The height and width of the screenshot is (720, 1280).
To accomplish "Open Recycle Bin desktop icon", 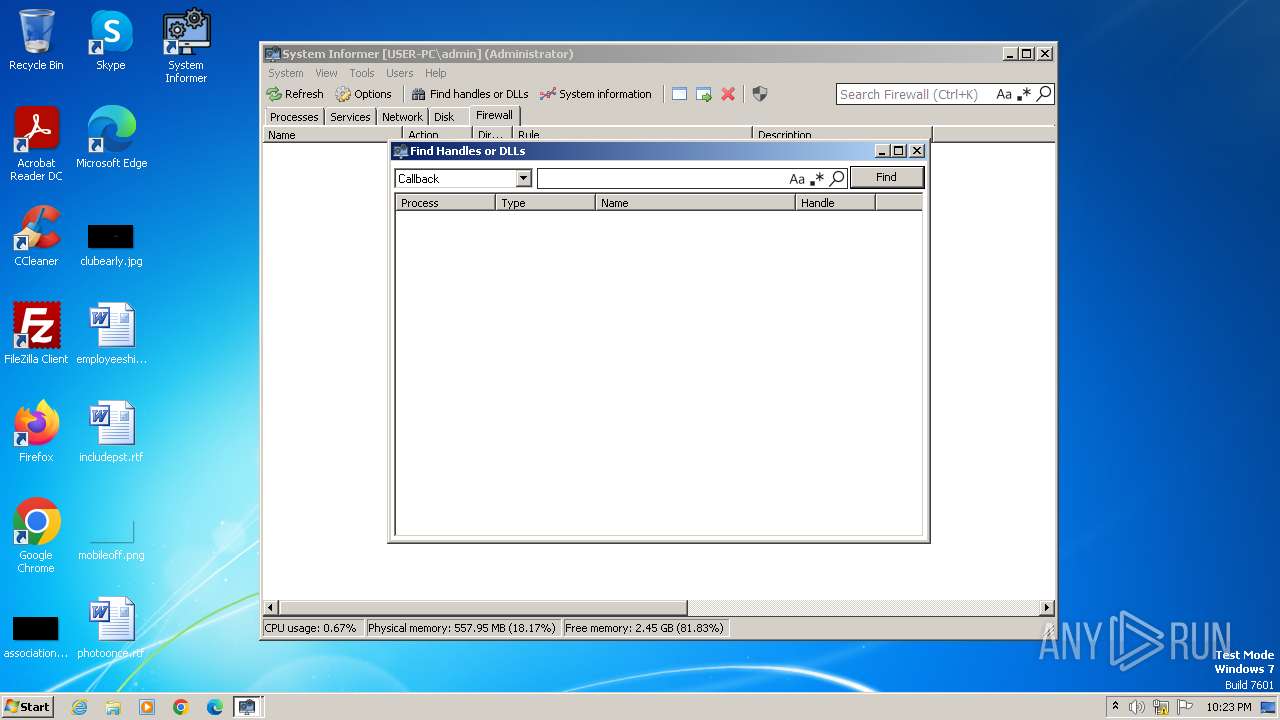I will [x=36, y=40].
